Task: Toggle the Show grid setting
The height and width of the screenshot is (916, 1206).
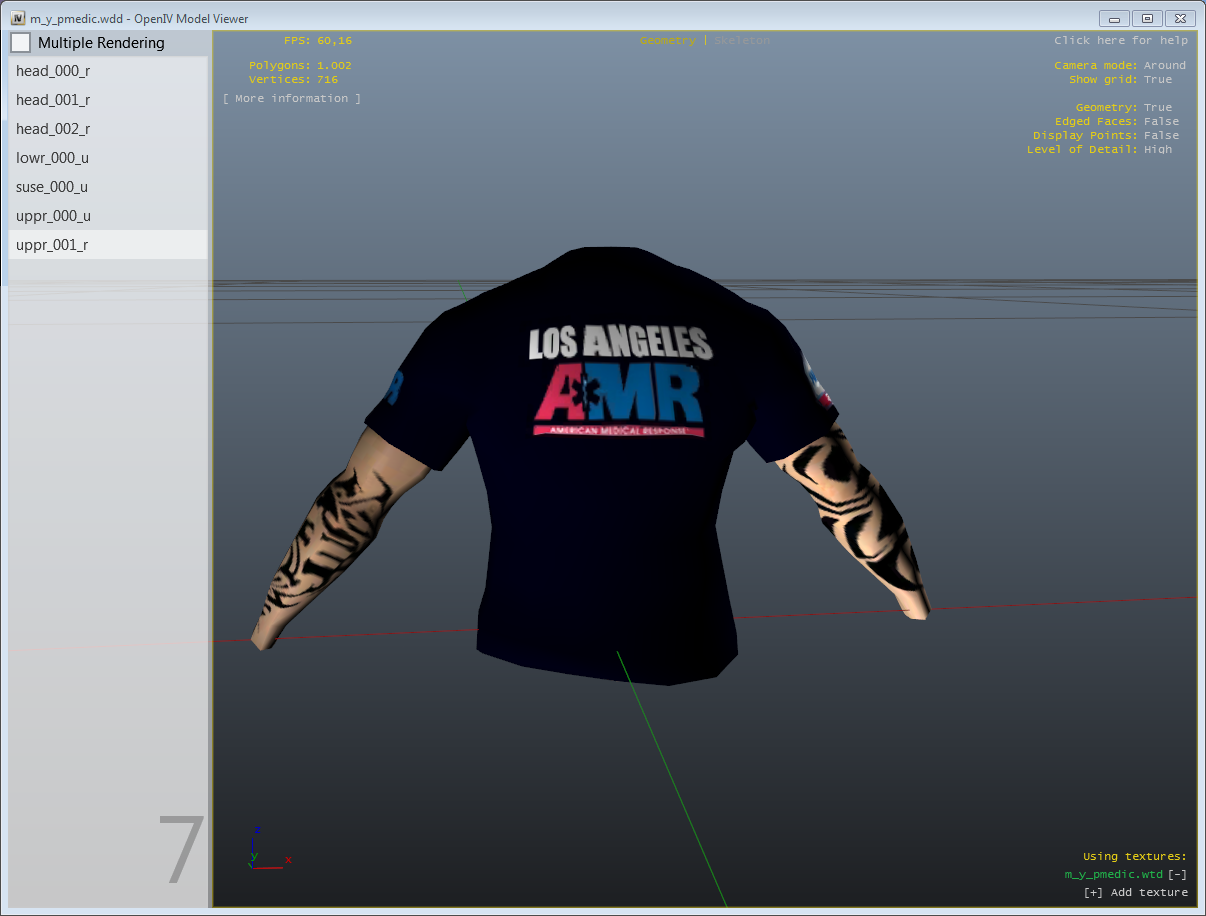Action: 1157,80
